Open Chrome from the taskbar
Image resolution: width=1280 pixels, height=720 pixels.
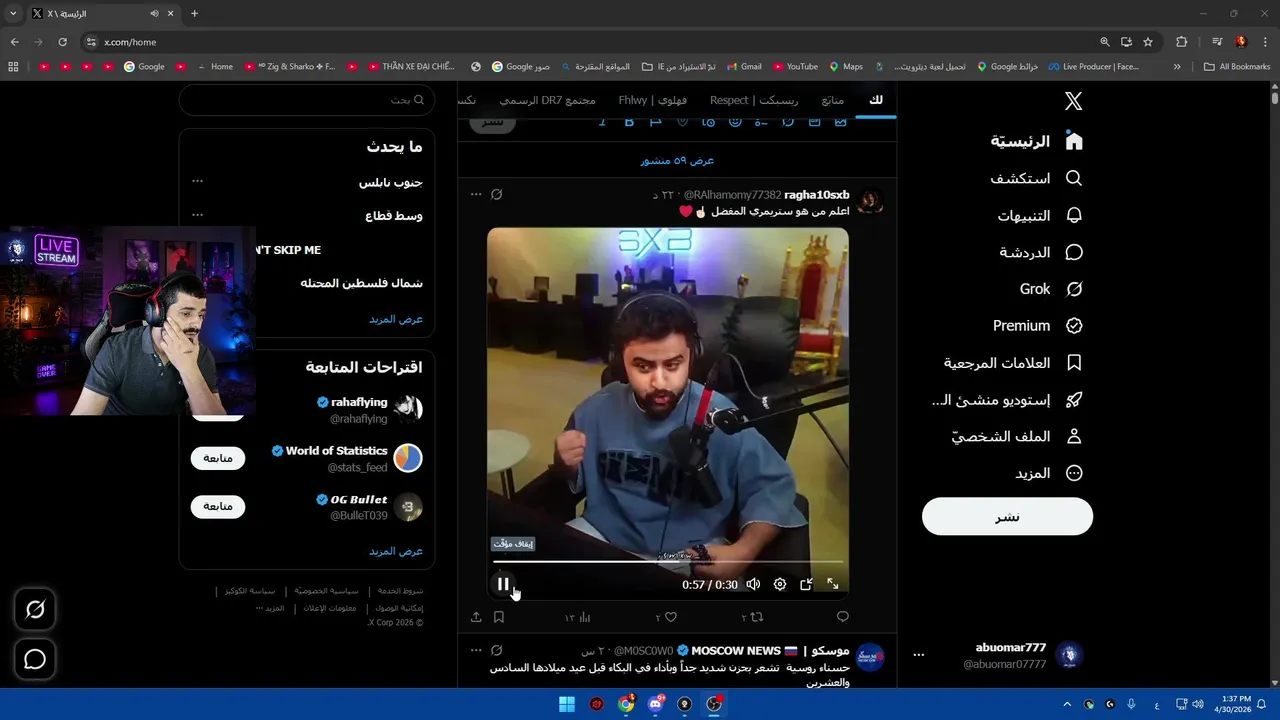coord(626,704)
